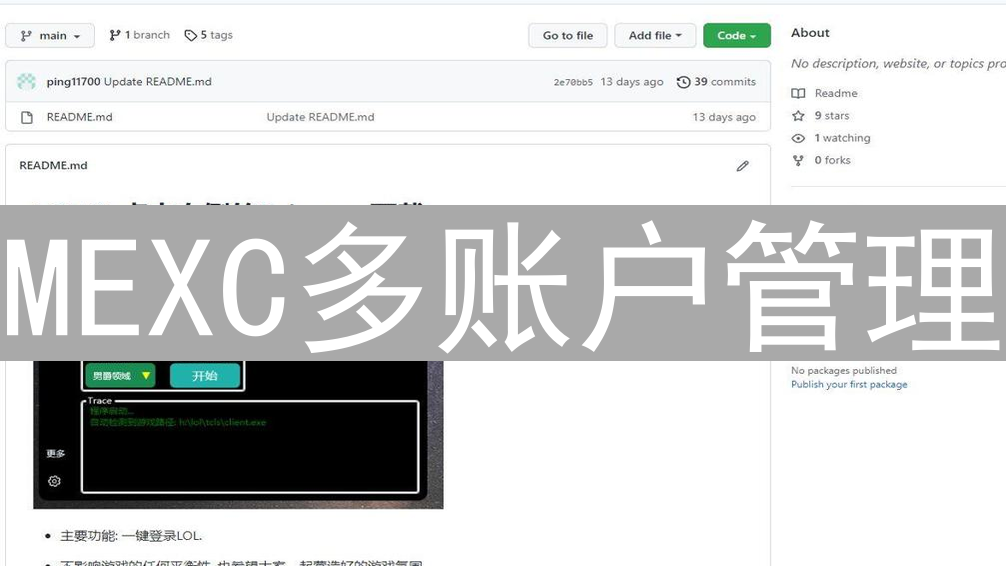
Task: Open the README.md file in list
Action: pyautogui.click(x=80, y=117)
